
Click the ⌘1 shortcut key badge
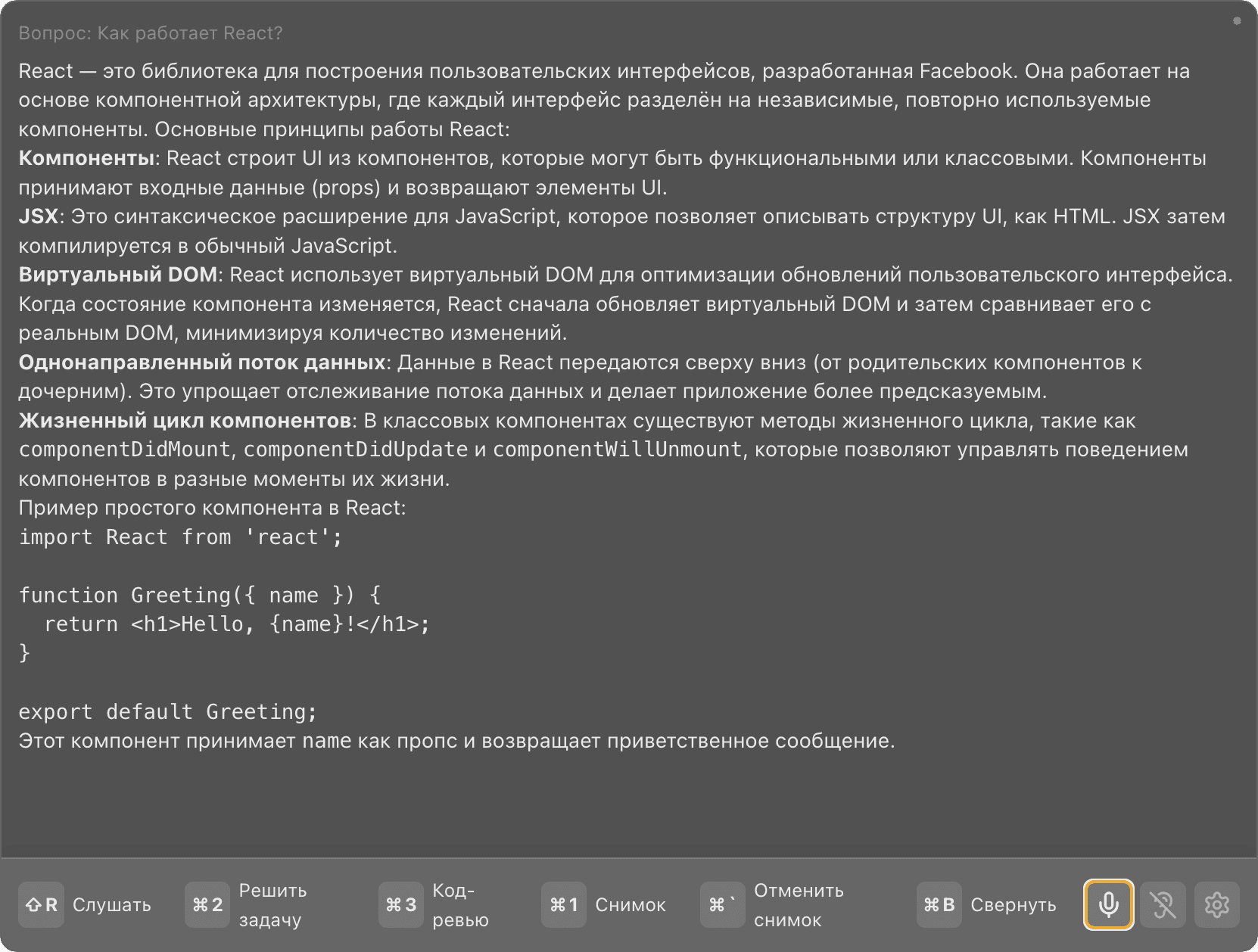(x=564, y=904)
